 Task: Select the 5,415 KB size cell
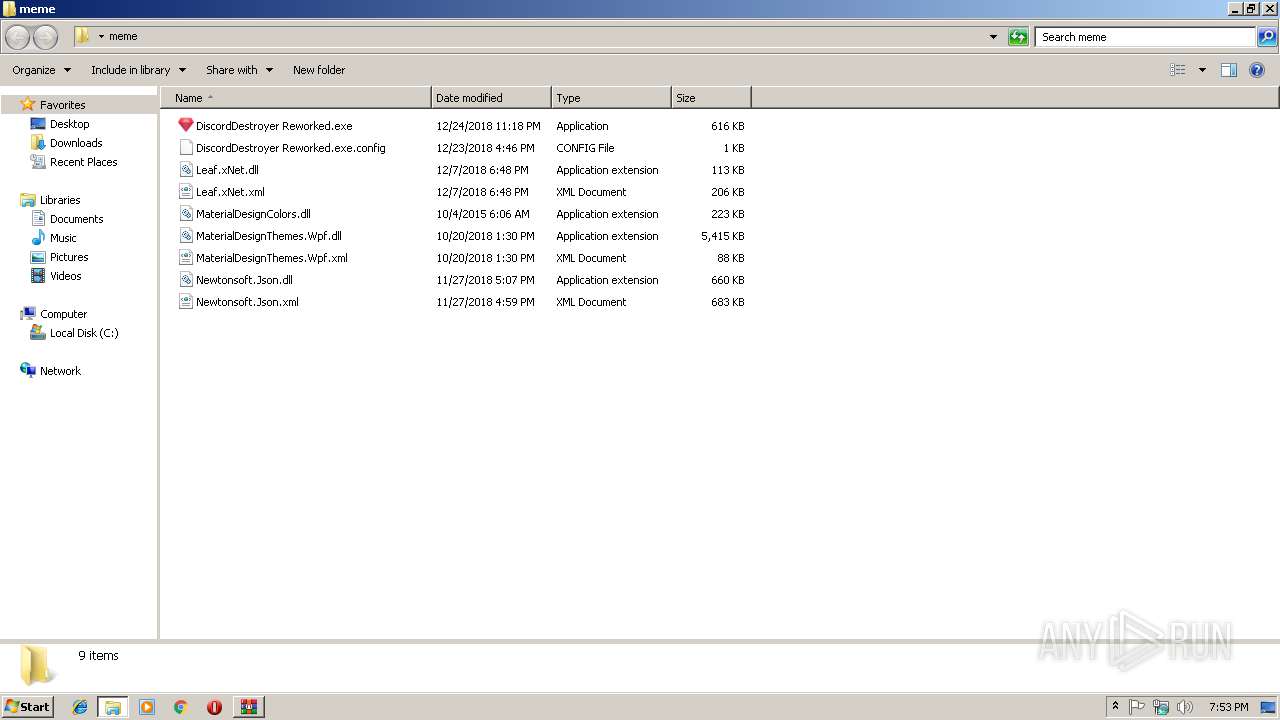[x=722, y=236]
